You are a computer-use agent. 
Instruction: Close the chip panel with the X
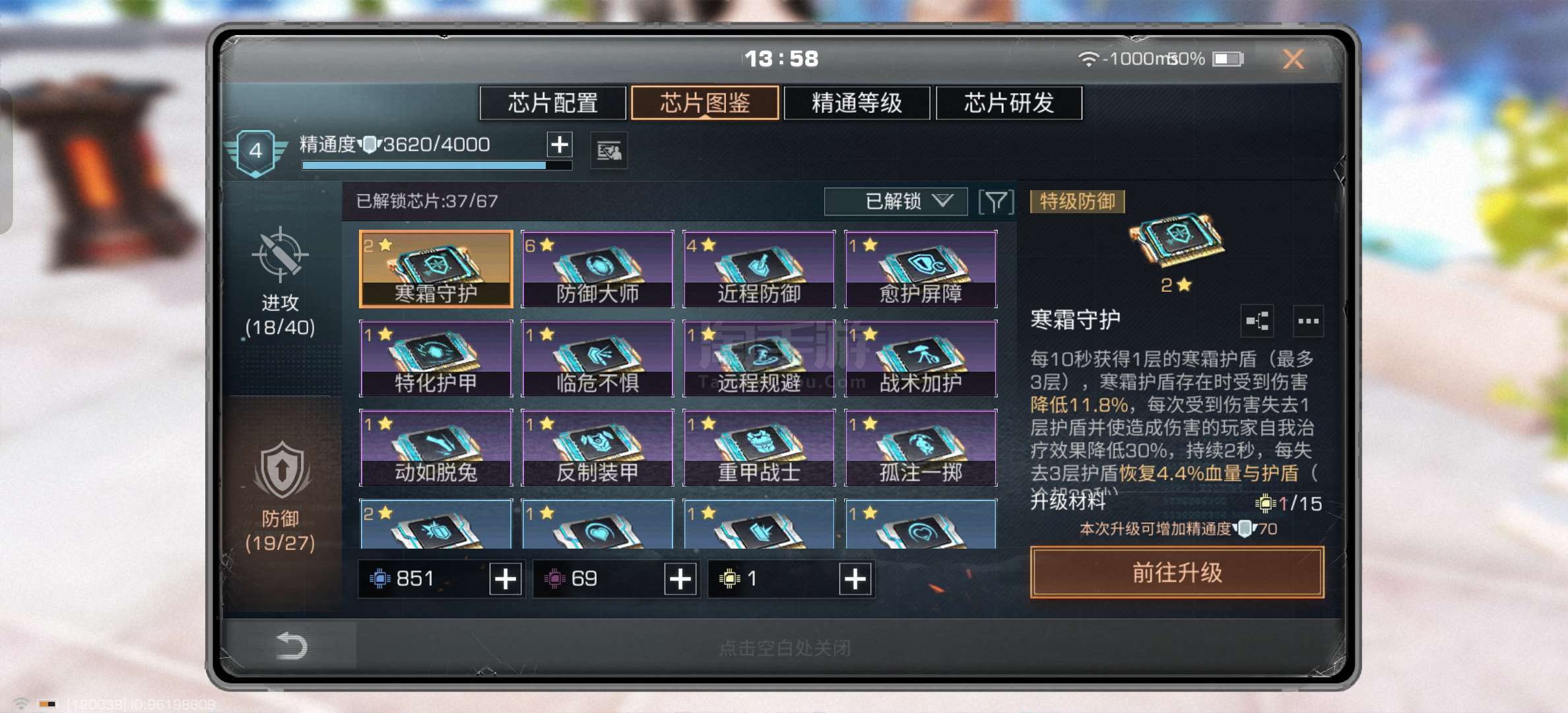pyautogui.click(x=1293, y=59)
